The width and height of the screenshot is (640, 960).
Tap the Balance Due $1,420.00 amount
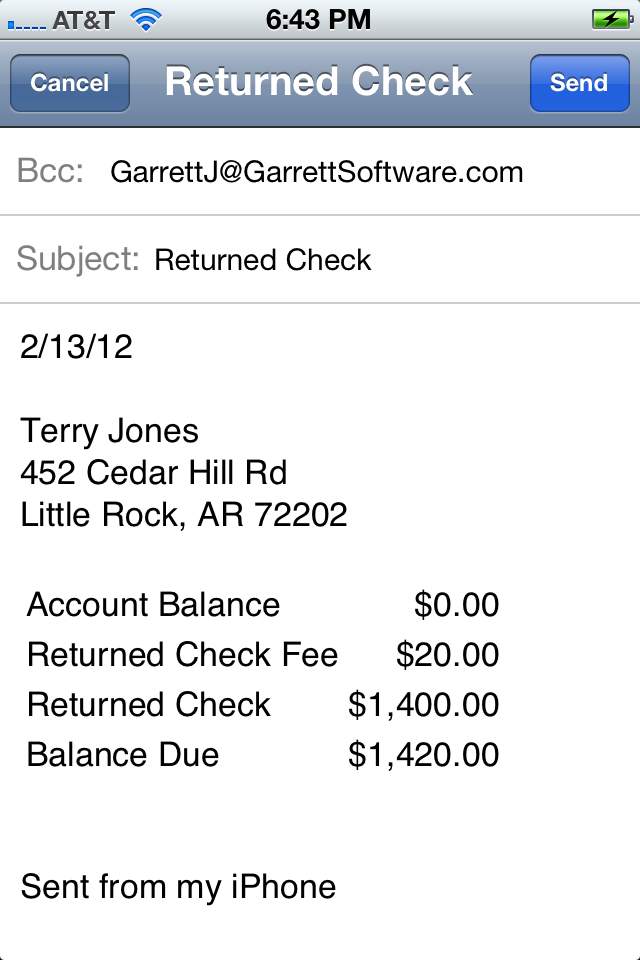click(423, 755)
